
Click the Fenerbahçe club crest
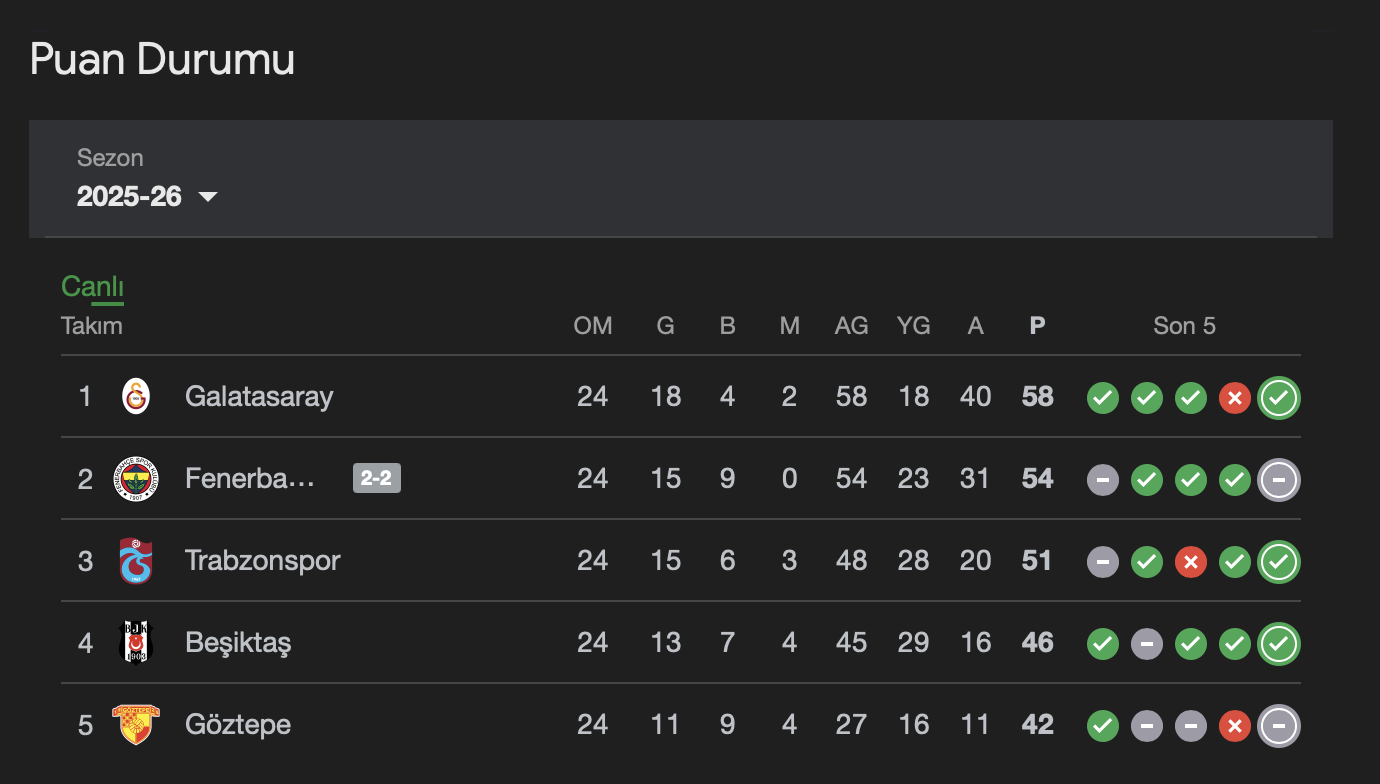coord(136,479)
